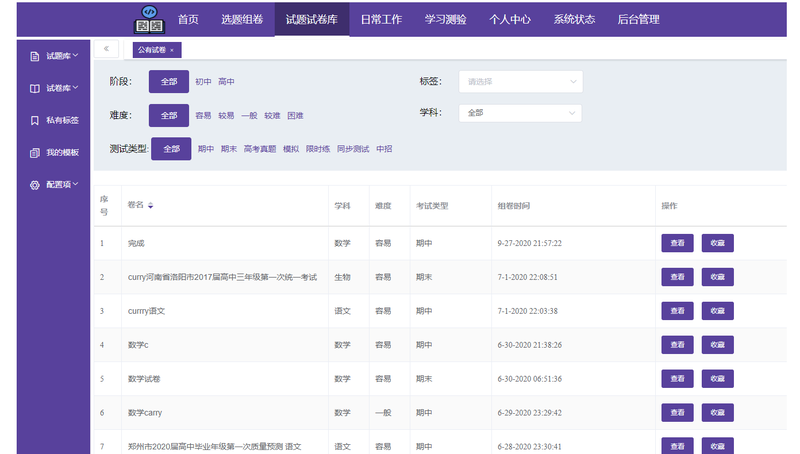
Task: View the curry河南省洛阳市2017届 paper
Action: (678, 277)
